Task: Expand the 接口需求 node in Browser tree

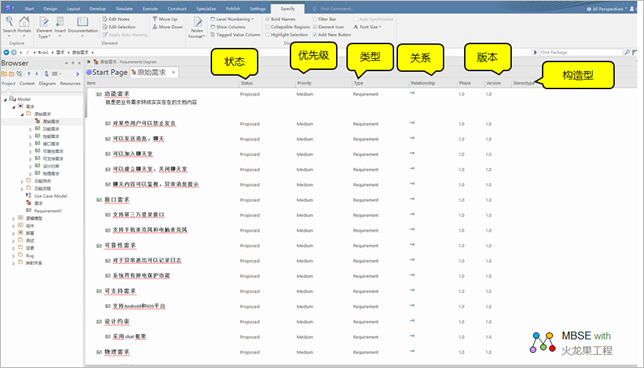Action: click(30, 144)
